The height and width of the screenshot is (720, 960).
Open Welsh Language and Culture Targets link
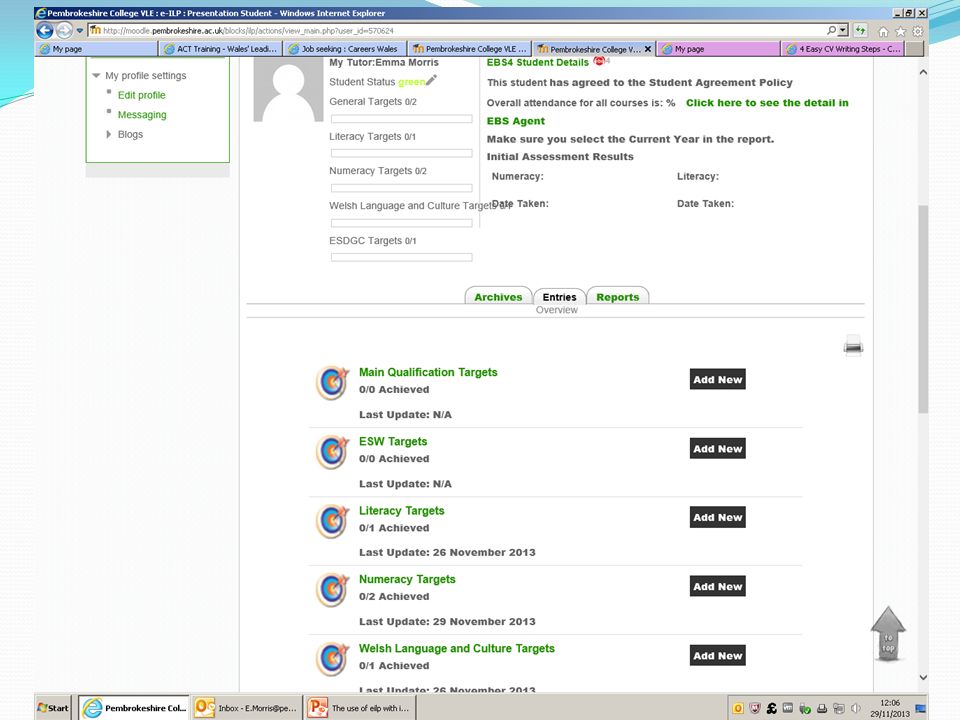[457, 648]
